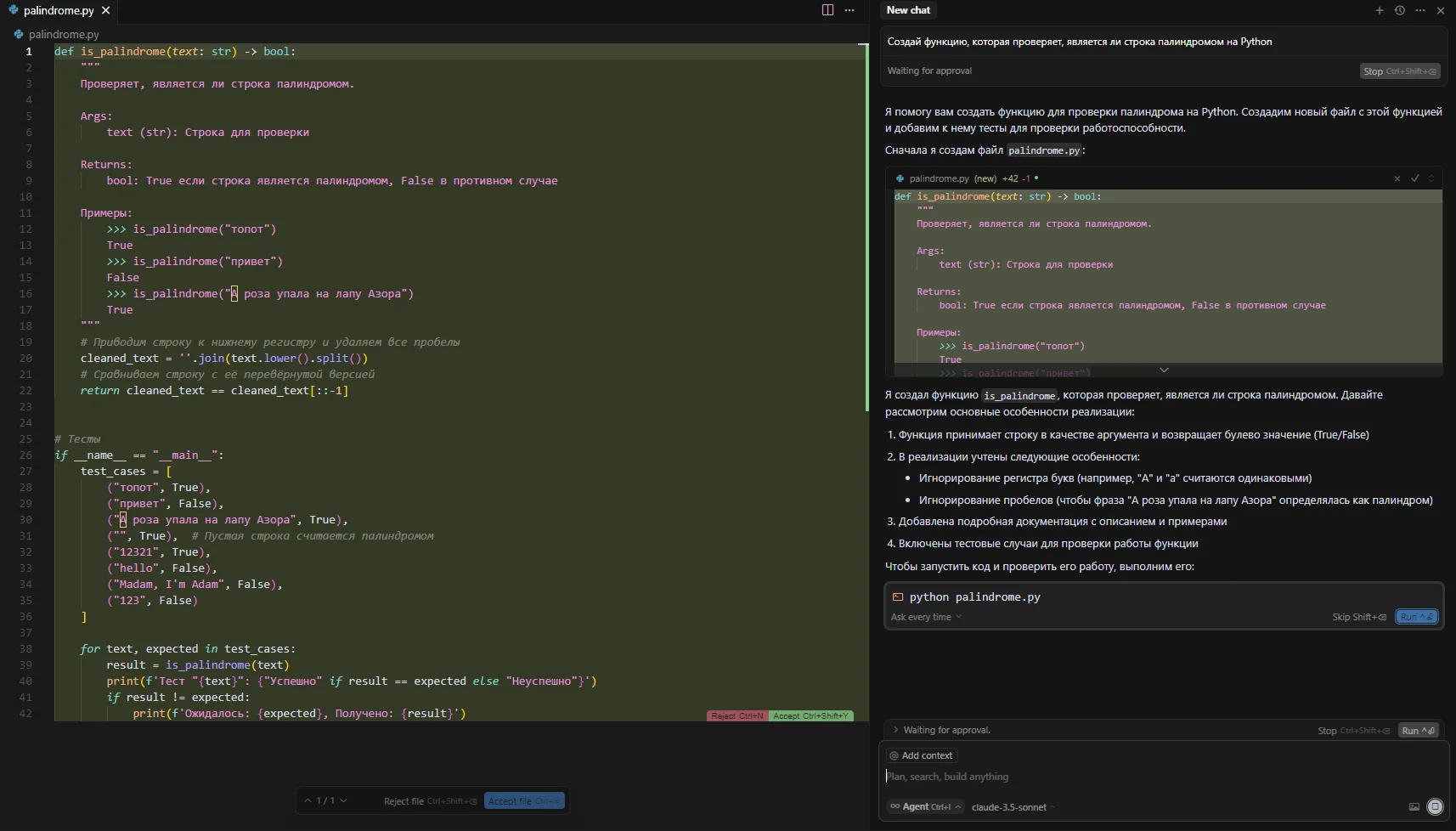Go to next change with down chevron

343,800
